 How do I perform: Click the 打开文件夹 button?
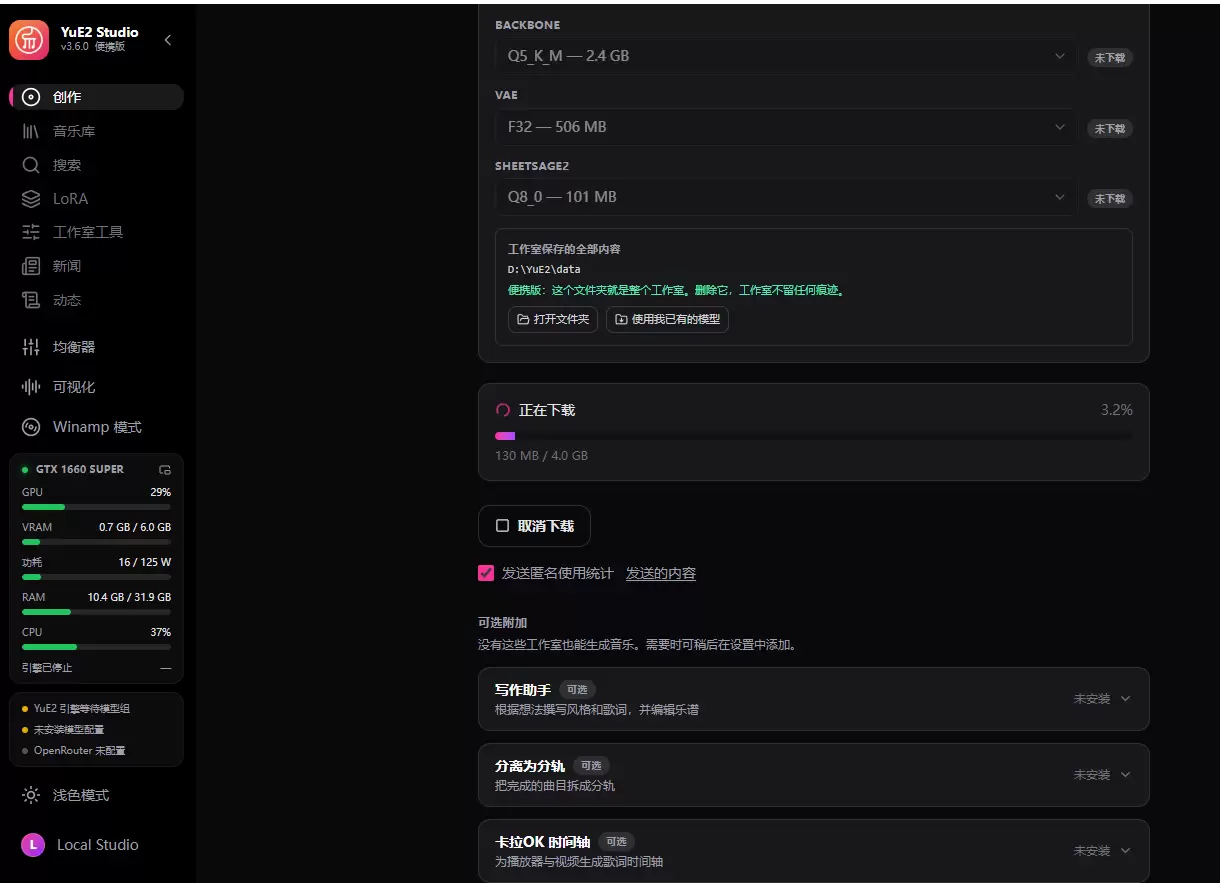coord(553,320)
